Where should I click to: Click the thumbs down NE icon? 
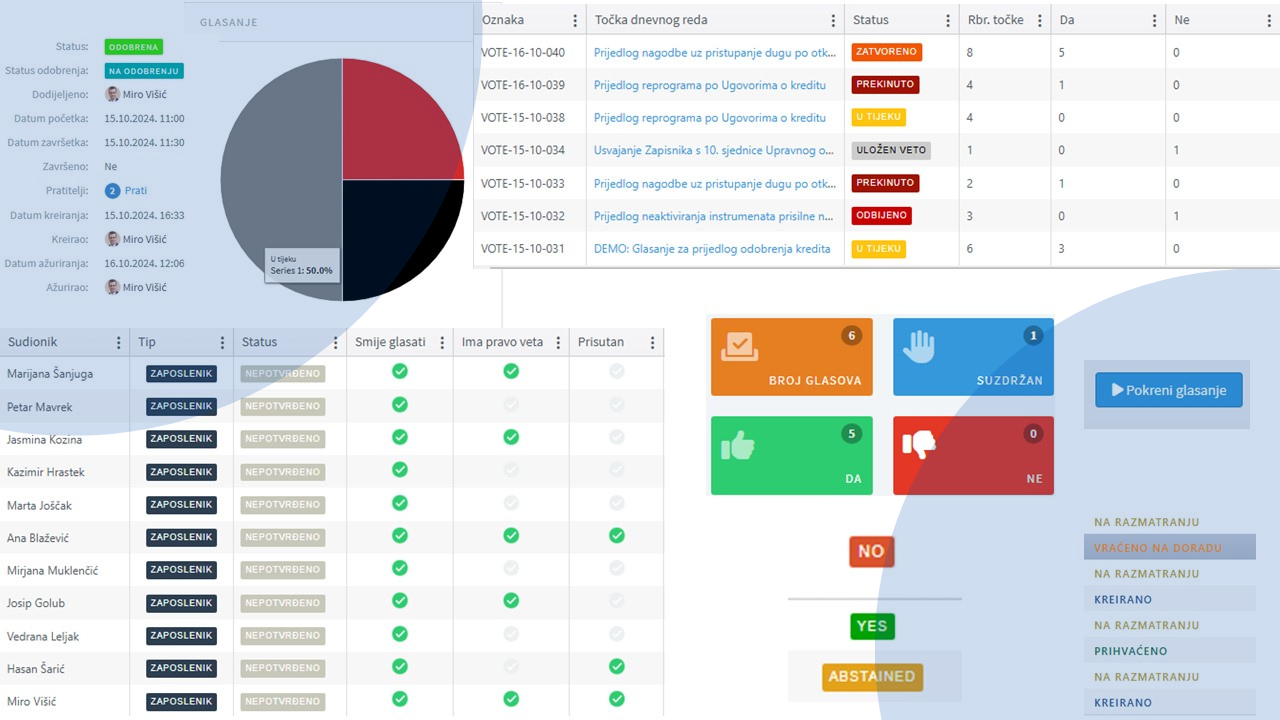coord(918,444)
